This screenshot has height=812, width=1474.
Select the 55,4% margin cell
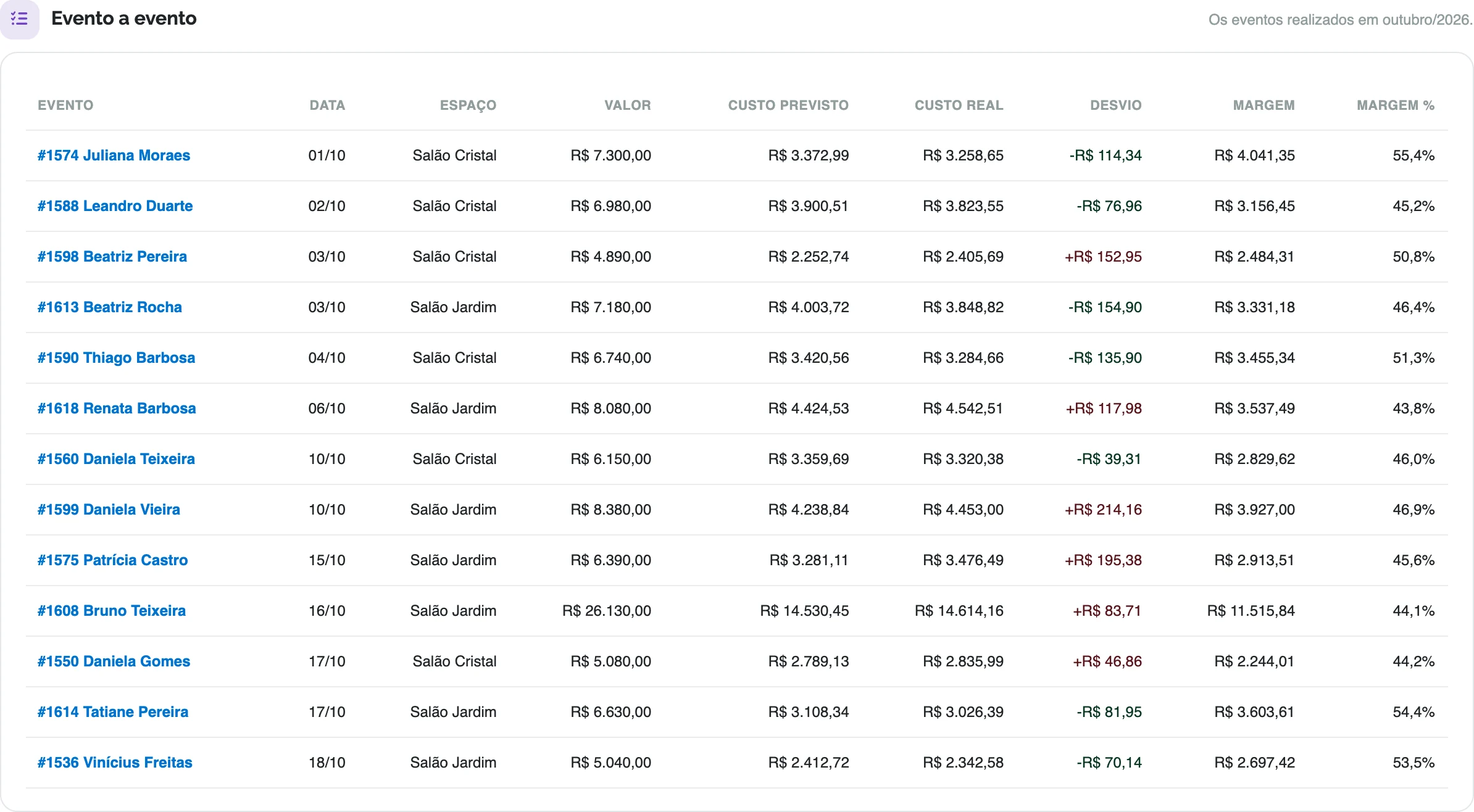1413,155
